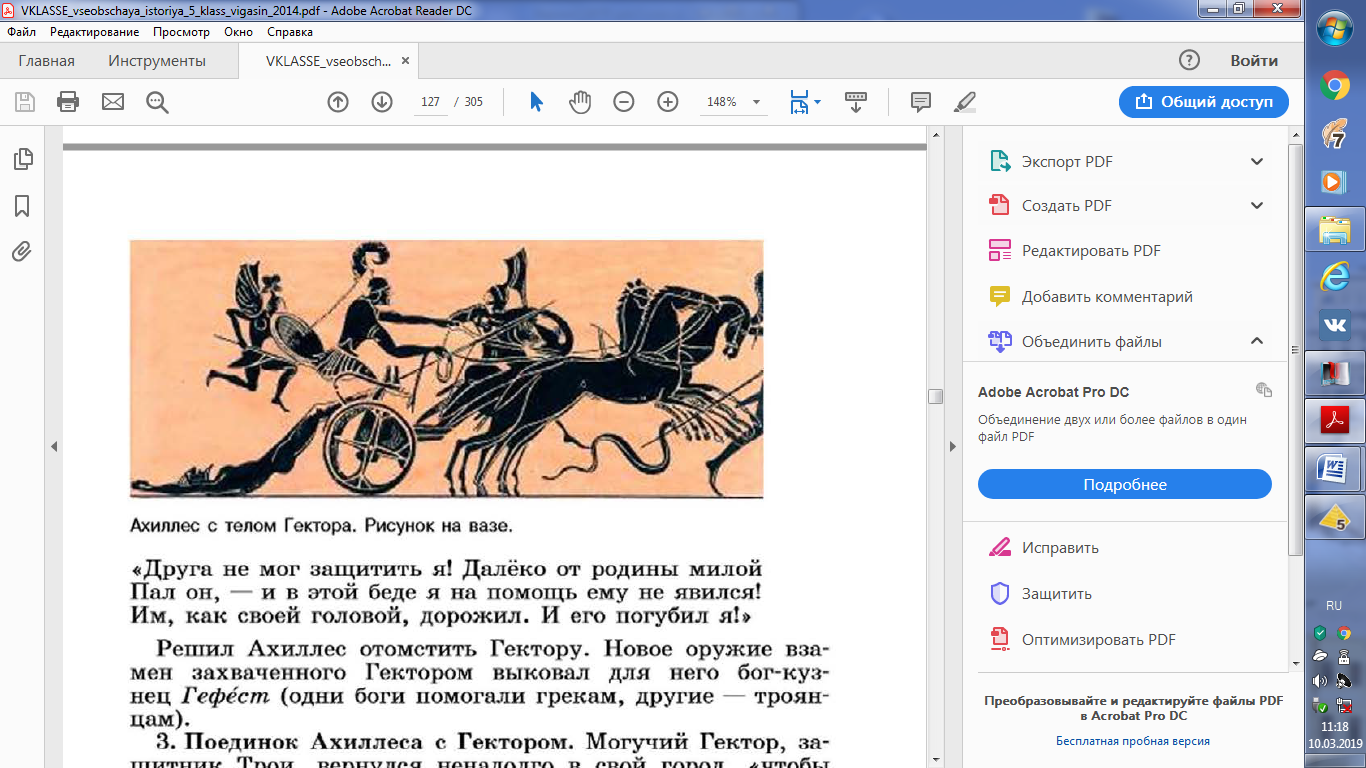Switch to the Инструменты tab
Screen dimensions: 1366x768
coord(157,61)
